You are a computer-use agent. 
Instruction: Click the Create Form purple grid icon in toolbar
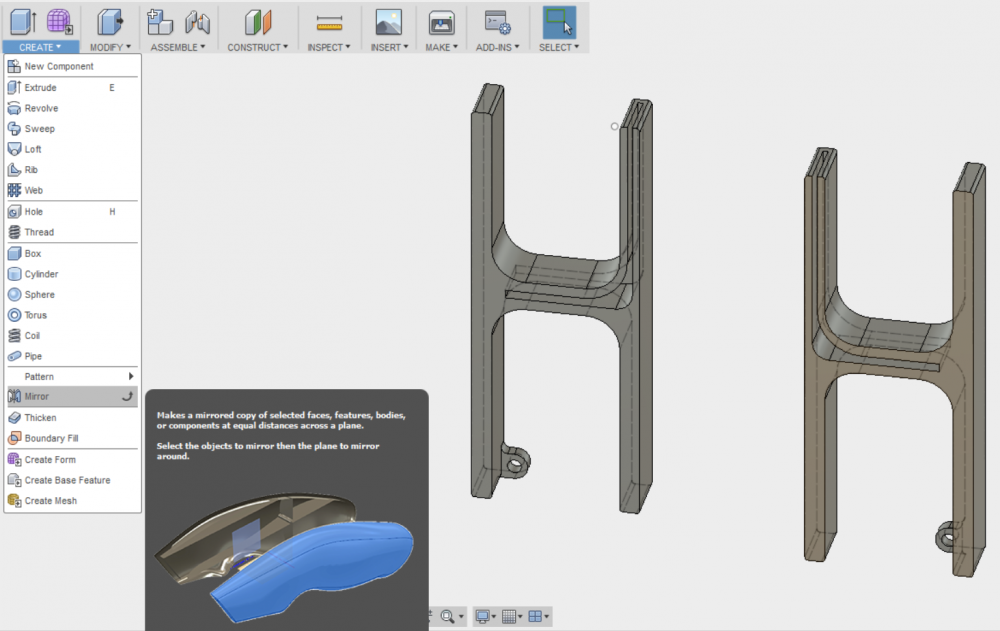coord(60,21)
